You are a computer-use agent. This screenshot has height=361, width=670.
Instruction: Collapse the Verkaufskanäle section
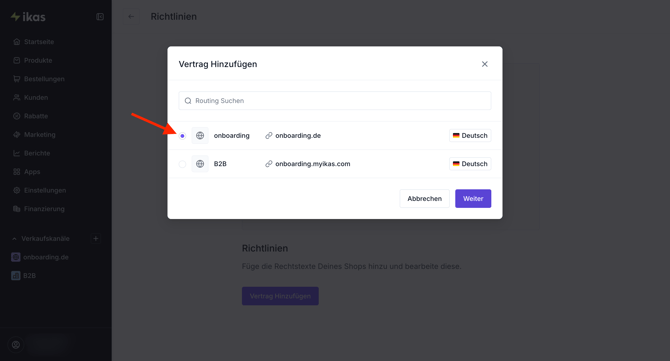(x=14, y=239)
